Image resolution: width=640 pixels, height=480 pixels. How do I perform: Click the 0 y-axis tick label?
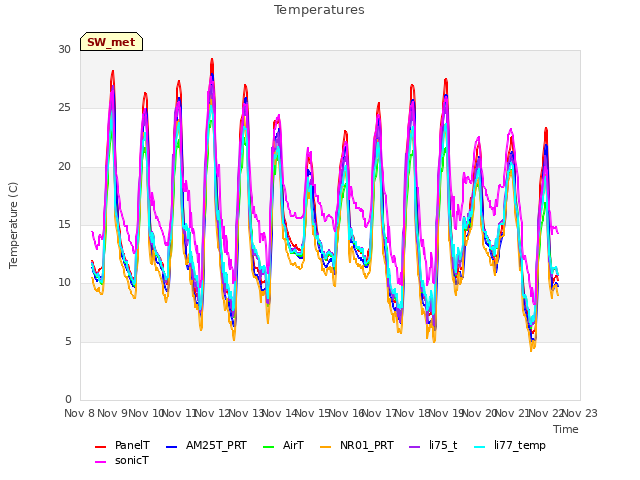pos(68,399)
